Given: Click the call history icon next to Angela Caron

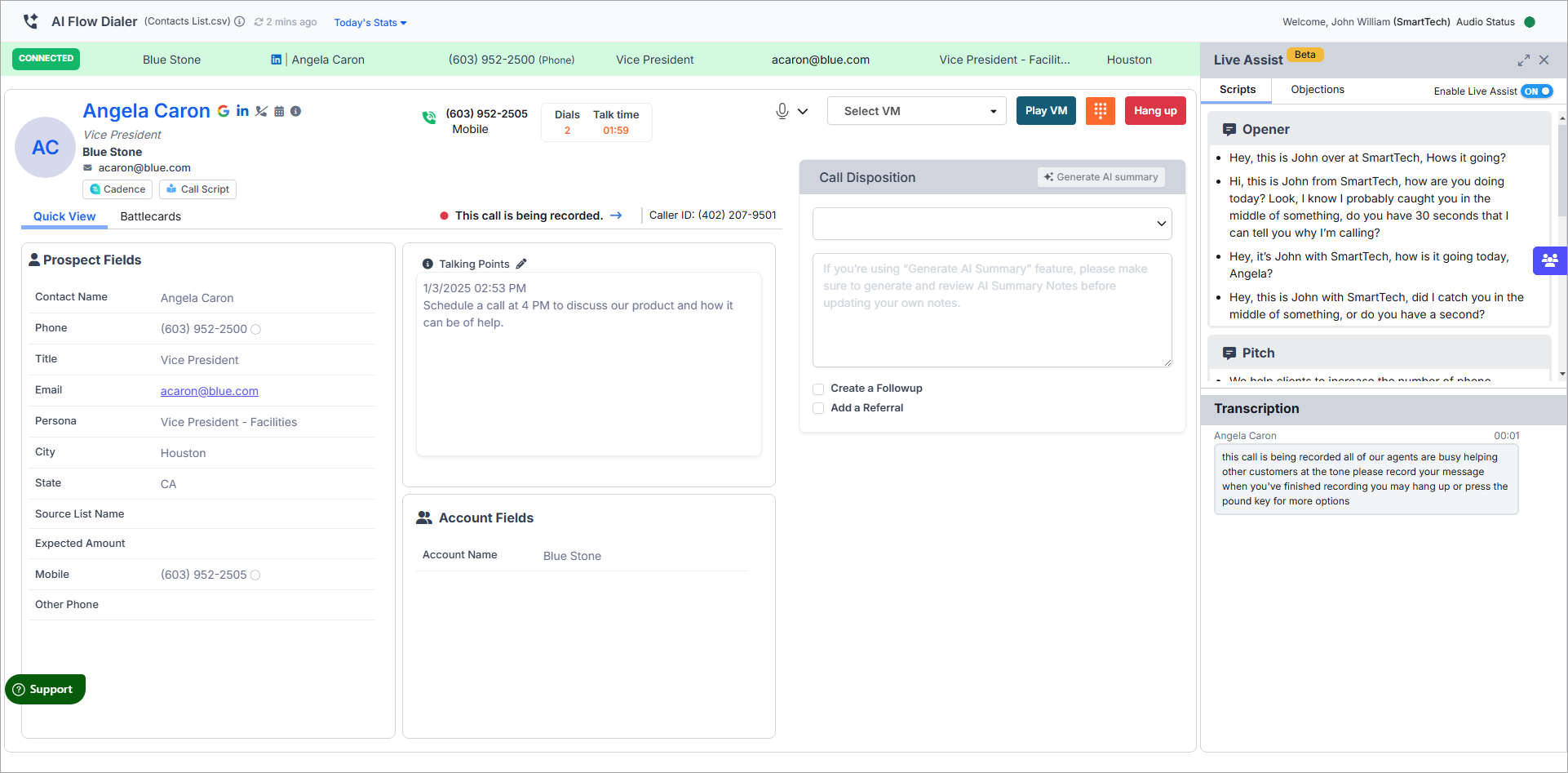Looking at the screenshot, I should click(x=261, y=111).
